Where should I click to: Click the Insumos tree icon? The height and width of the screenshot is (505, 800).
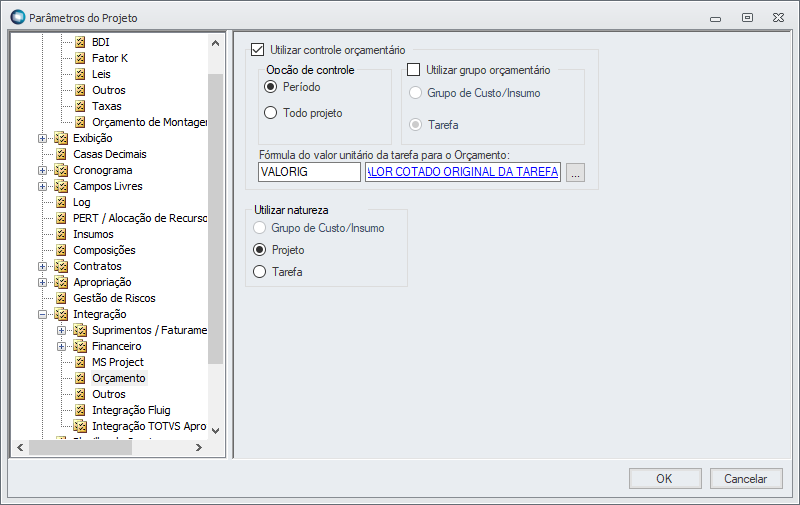pyautogui.click(x=61, y=234)
